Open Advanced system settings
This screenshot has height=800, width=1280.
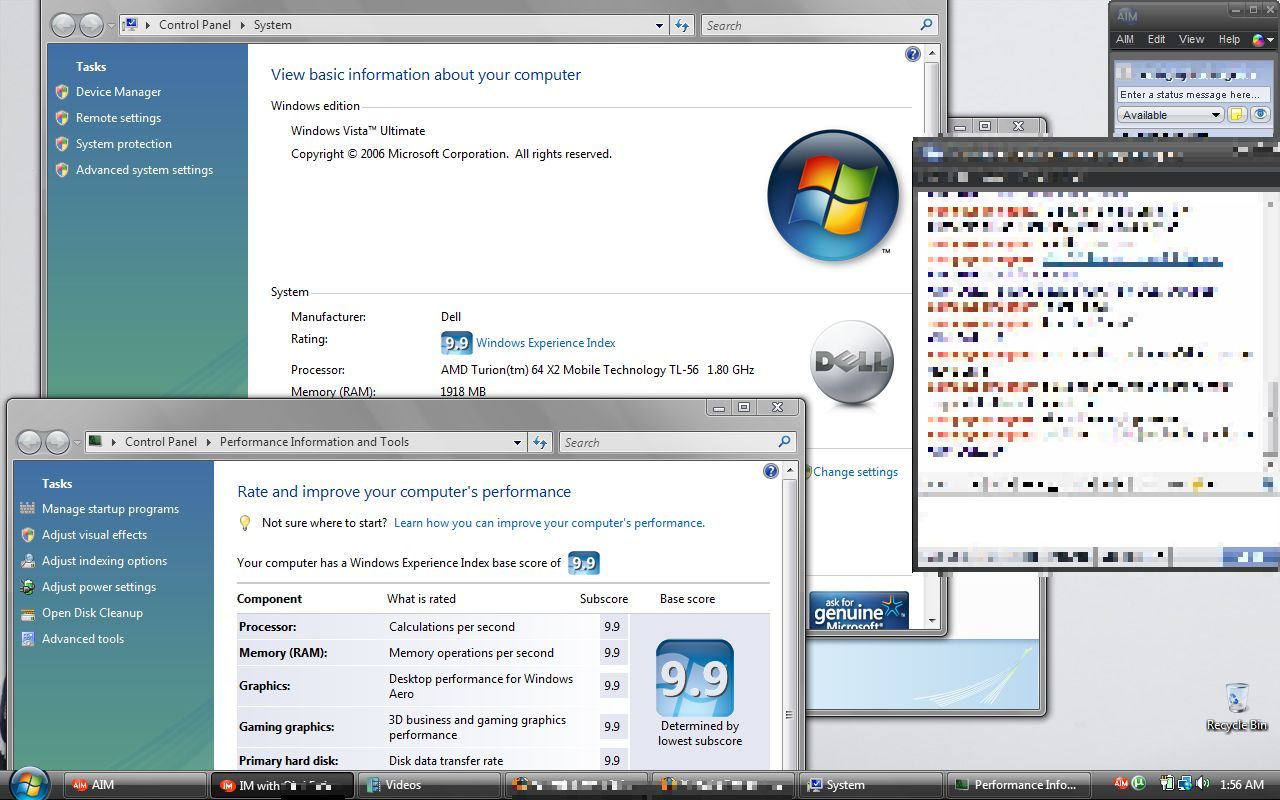coord(144,170)
